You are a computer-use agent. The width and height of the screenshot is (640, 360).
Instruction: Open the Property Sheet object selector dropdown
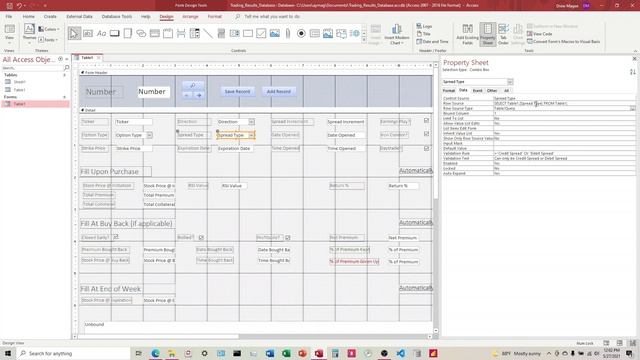click(x=510, y=82)
